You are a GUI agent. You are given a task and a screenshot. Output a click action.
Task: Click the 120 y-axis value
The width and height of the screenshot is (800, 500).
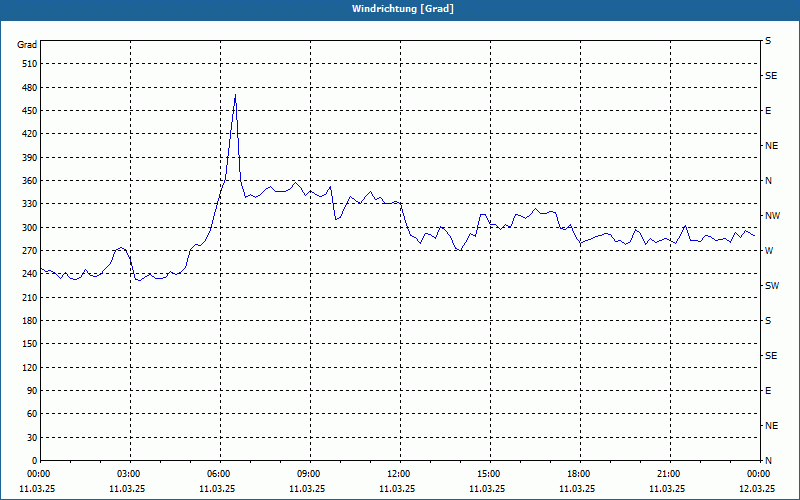(x=30, y=367)
